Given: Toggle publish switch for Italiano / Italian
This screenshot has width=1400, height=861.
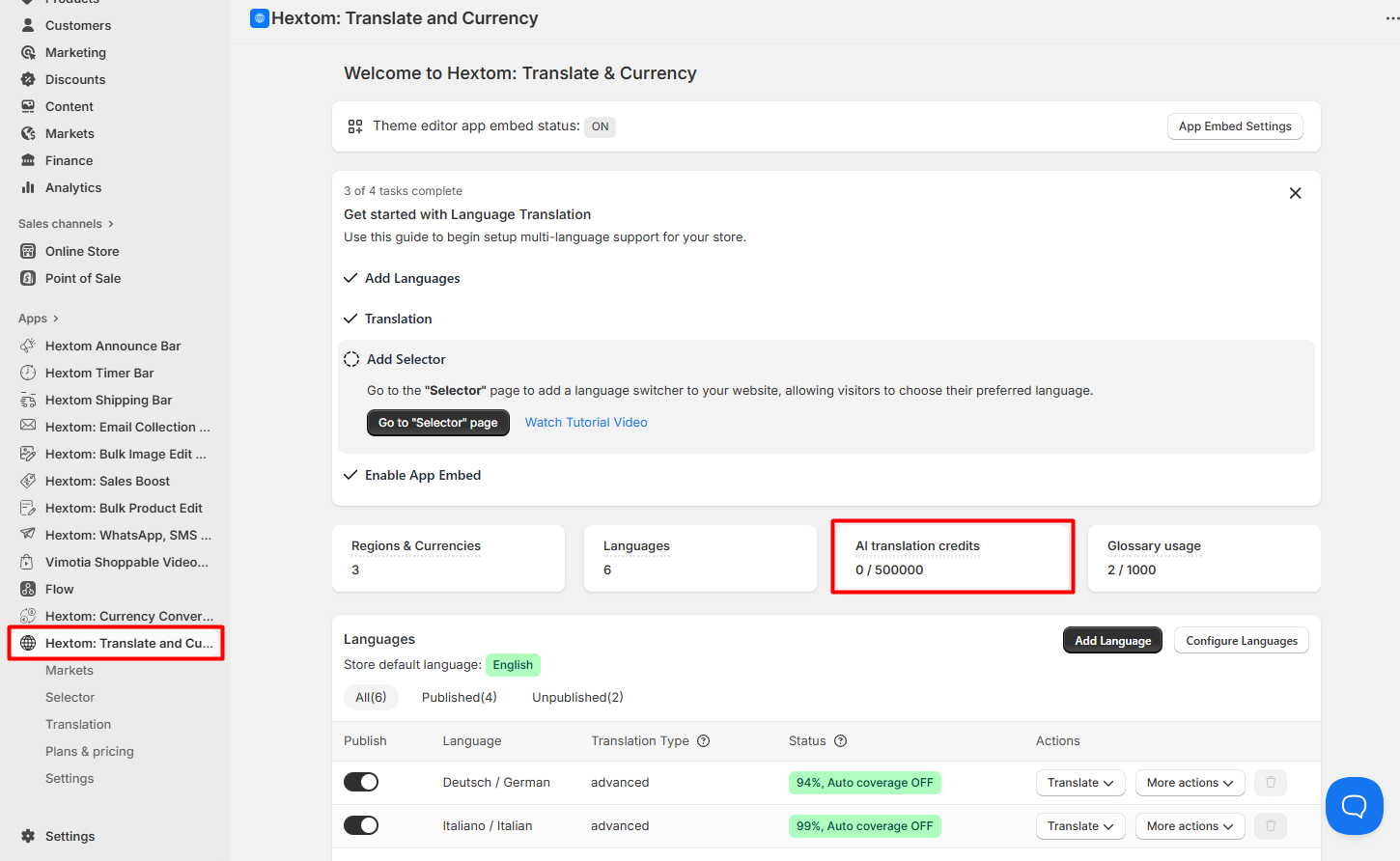Looking at the screenshot, I should [361, 825].
